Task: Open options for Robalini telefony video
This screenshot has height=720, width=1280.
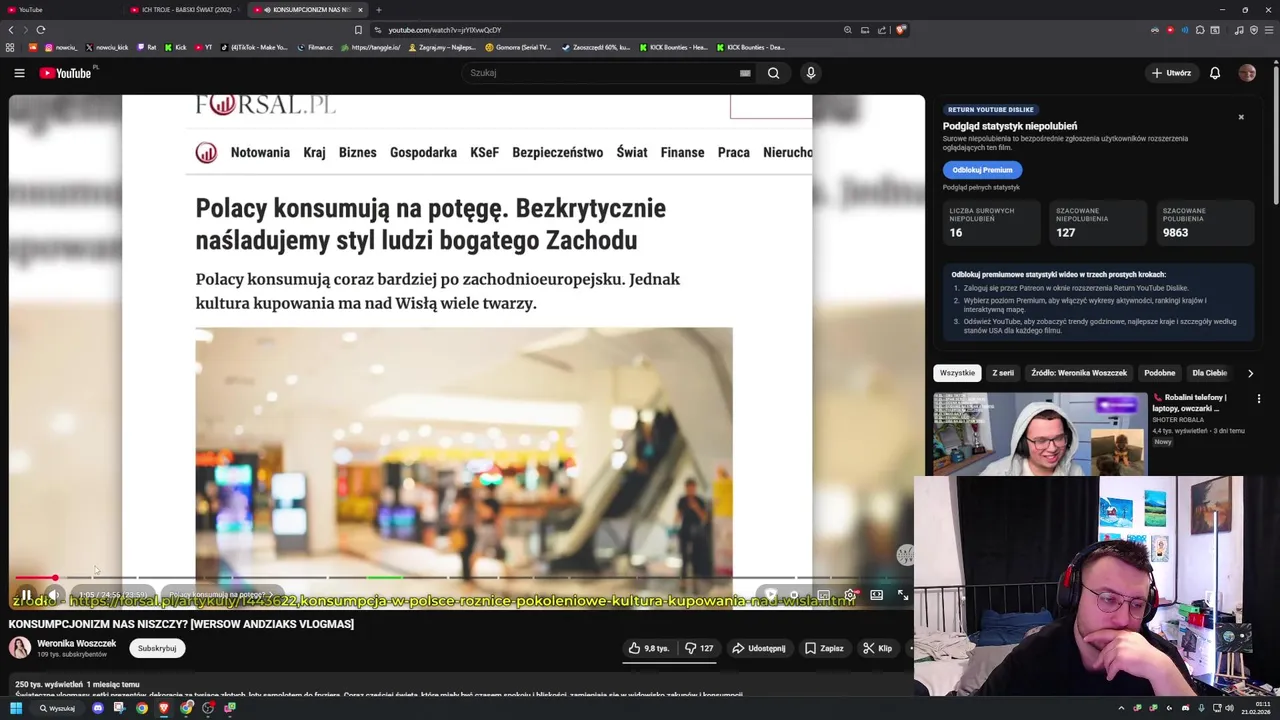Action: pos(1259,398)
